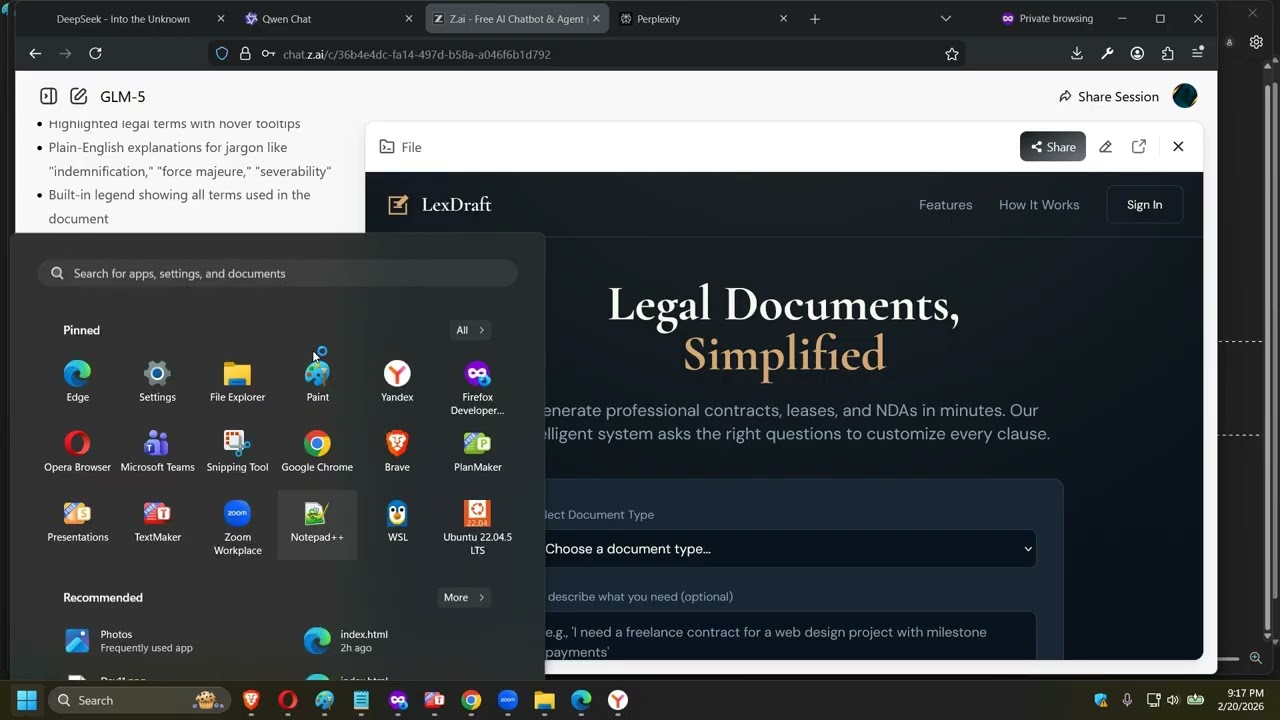Reload the Z.ai page
Image resolution: width=1280 pixels, height=720 pixels.
pyautogui.click(x=95, y=54)
